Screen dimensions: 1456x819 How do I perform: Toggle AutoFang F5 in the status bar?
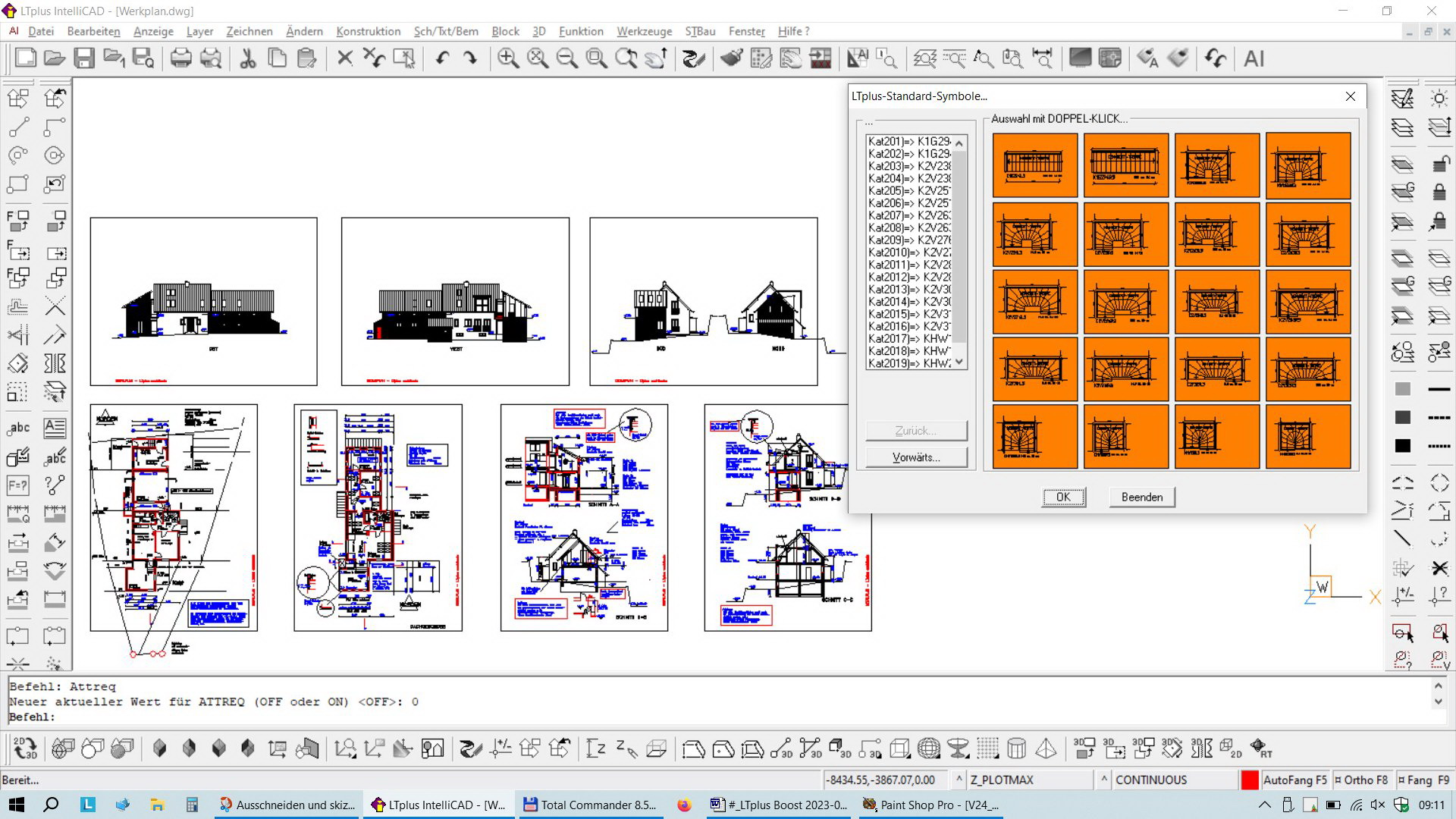(1295, 780)
